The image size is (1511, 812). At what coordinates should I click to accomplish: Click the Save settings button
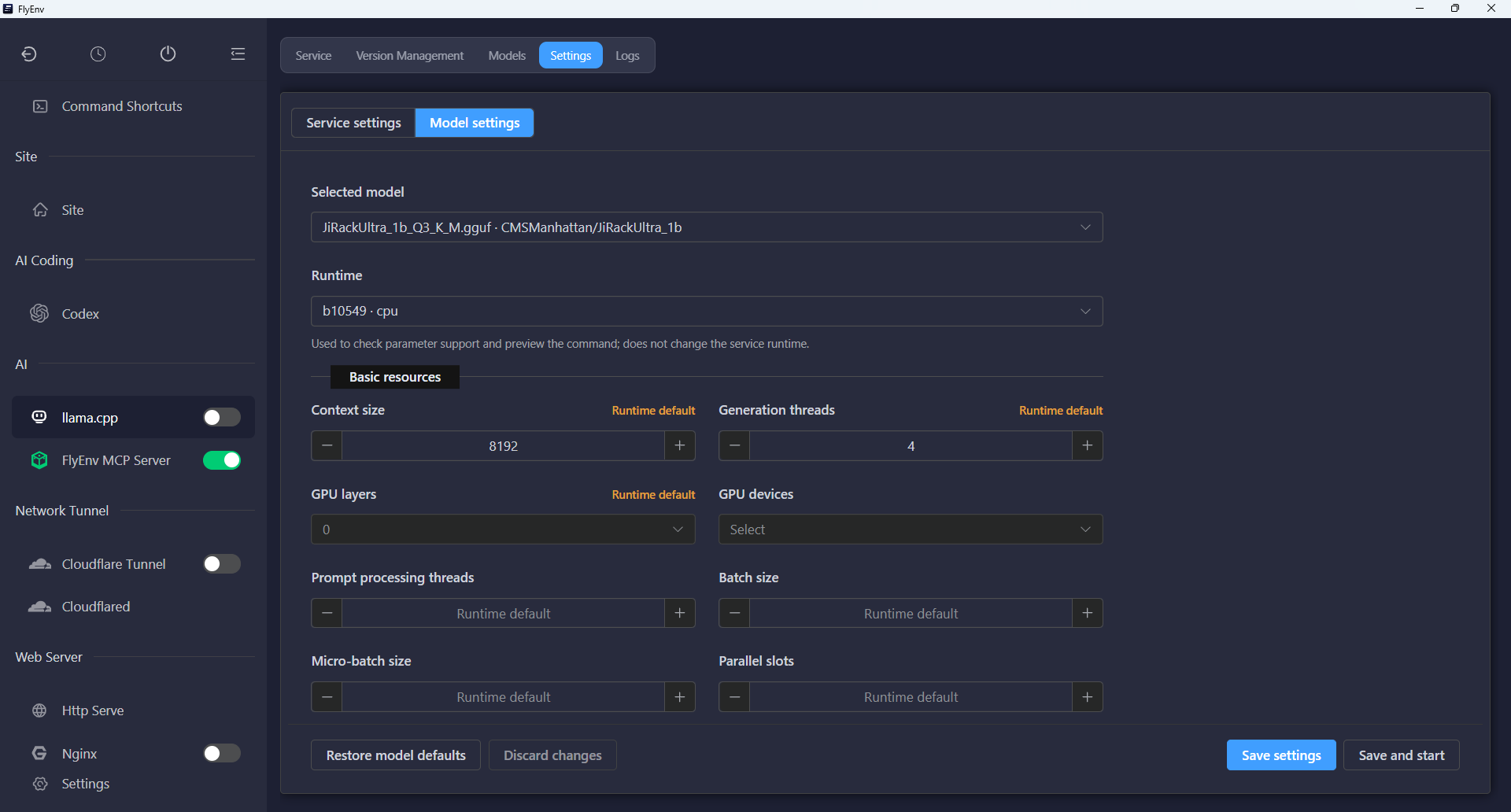pyautogui.click(x=1281, y=755)
